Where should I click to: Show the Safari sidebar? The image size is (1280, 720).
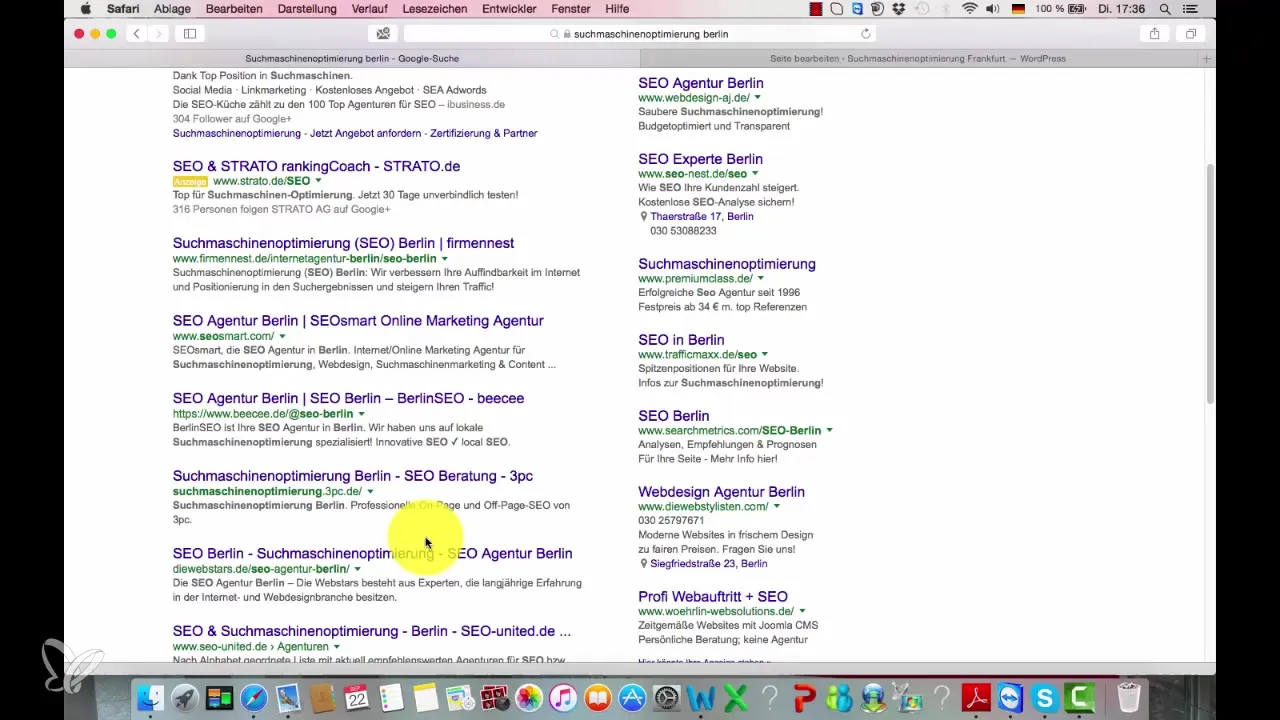tap(190, 33)
